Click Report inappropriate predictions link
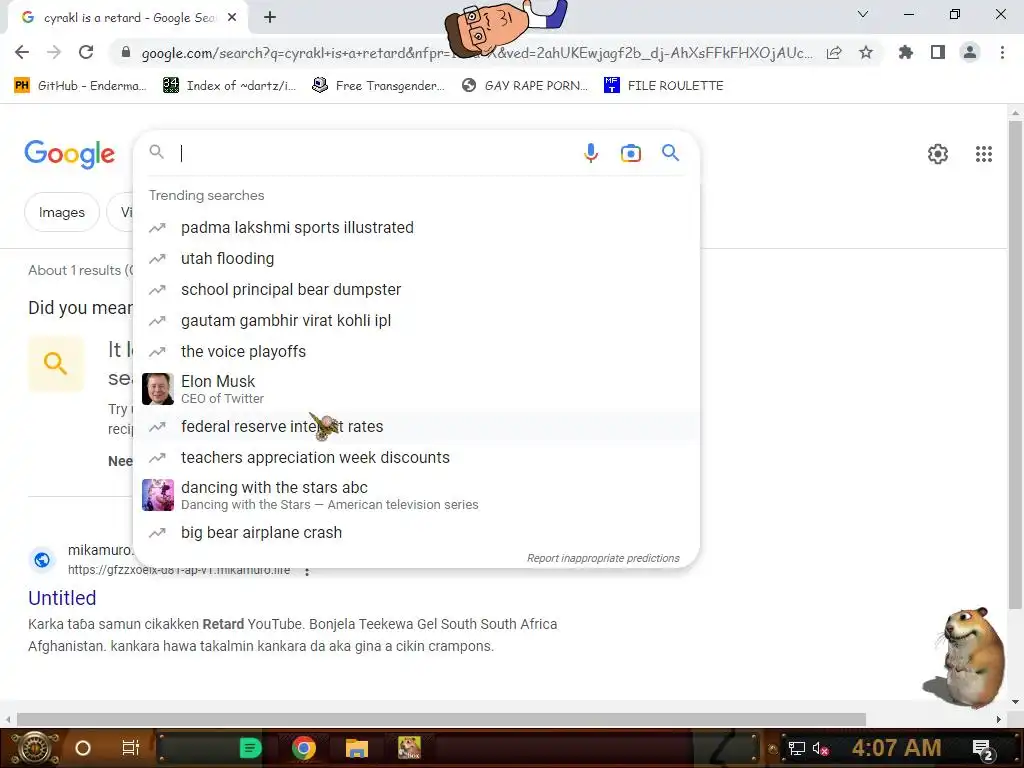 click(603, 558)
